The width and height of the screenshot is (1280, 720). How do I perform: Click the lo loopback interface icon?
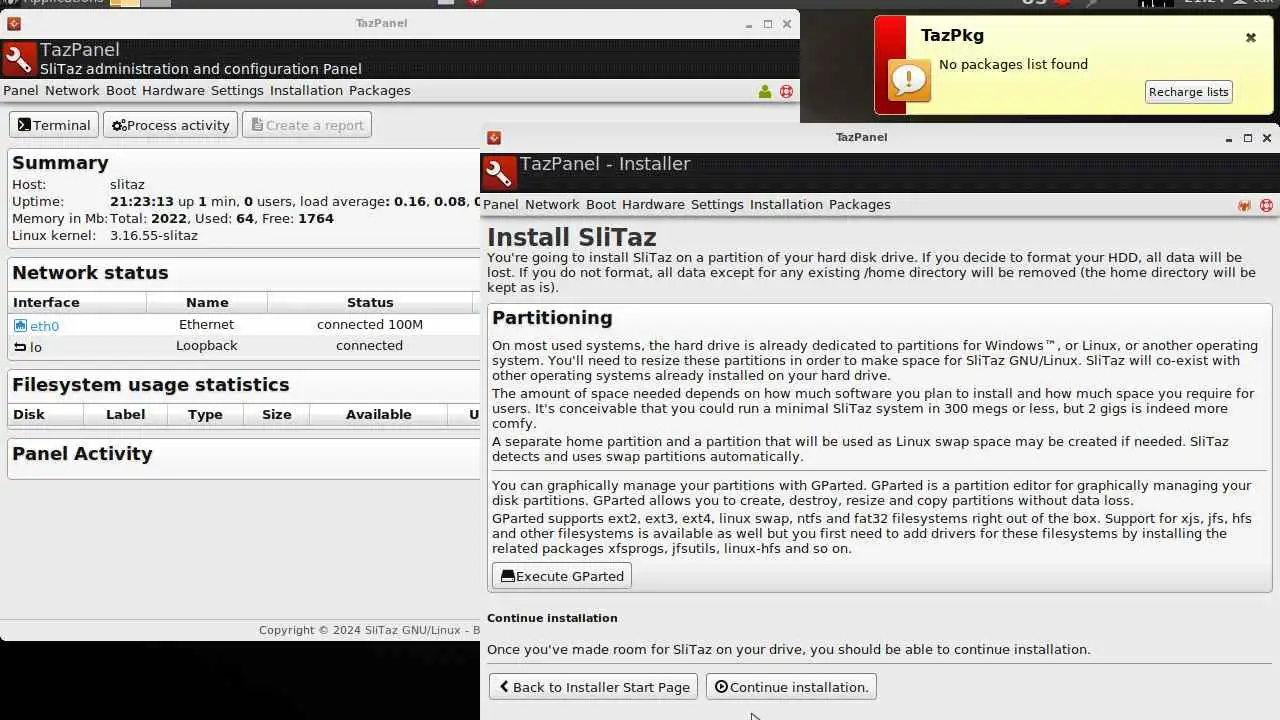coord(20,347)
